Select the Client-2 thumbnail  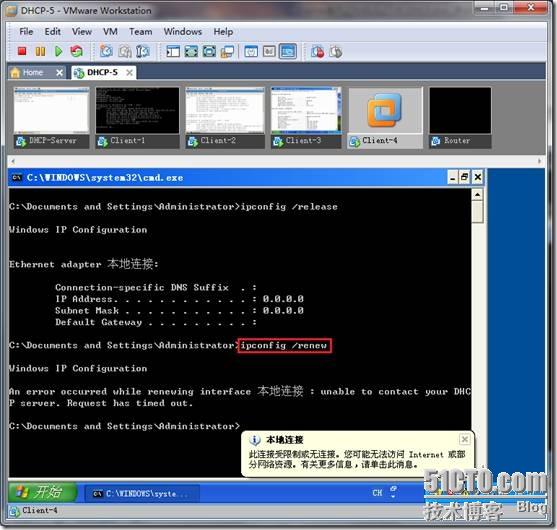(225, 117)
